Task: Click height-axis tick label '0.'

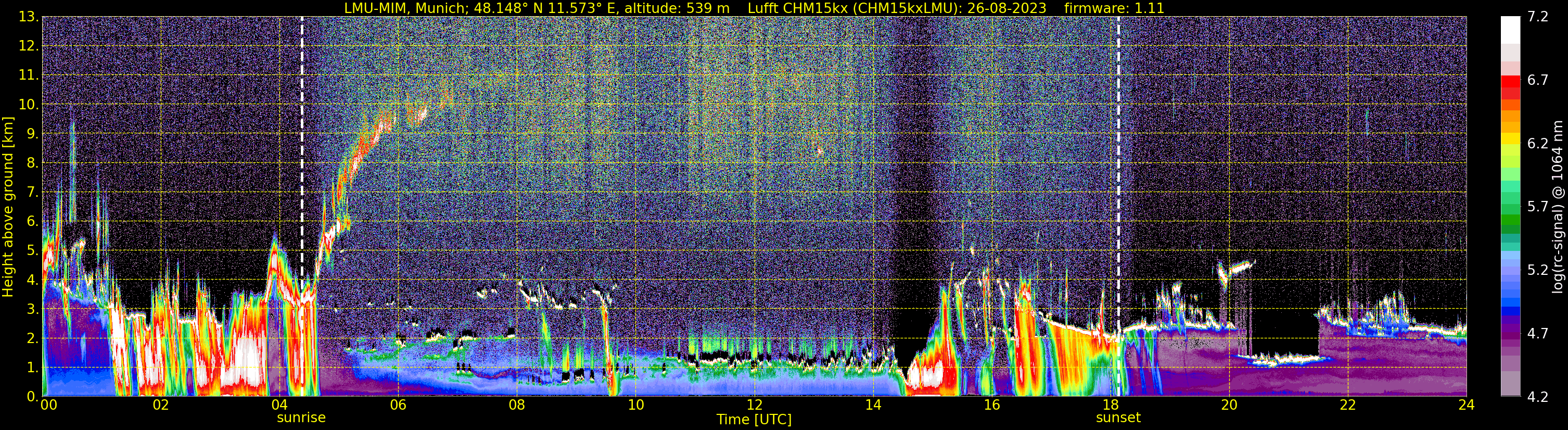Action: [x=33, y=397]
